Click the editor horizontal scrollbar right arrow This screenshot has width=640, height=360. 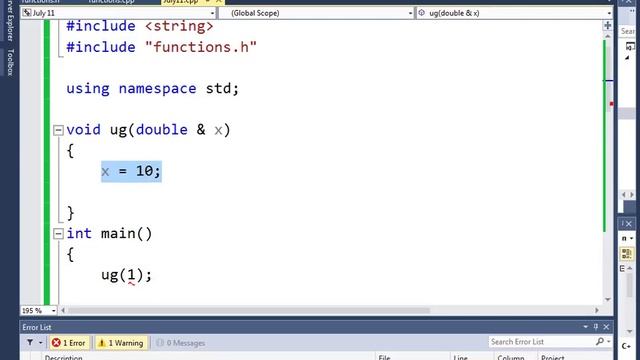pyautogui.click(x=597, y=311)
